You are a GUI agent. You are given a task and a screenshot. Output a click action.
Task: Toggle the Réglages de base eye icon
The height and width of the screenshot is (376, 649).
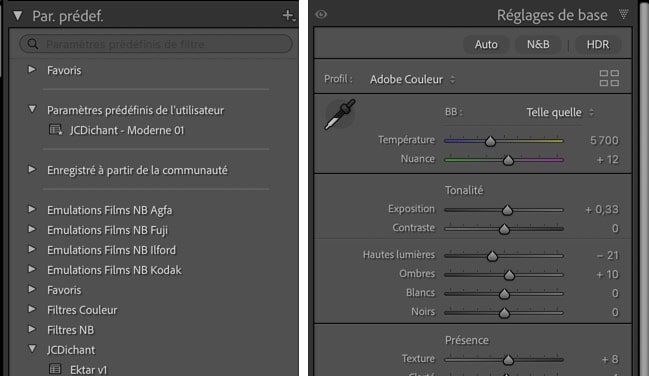pos(321,14)
